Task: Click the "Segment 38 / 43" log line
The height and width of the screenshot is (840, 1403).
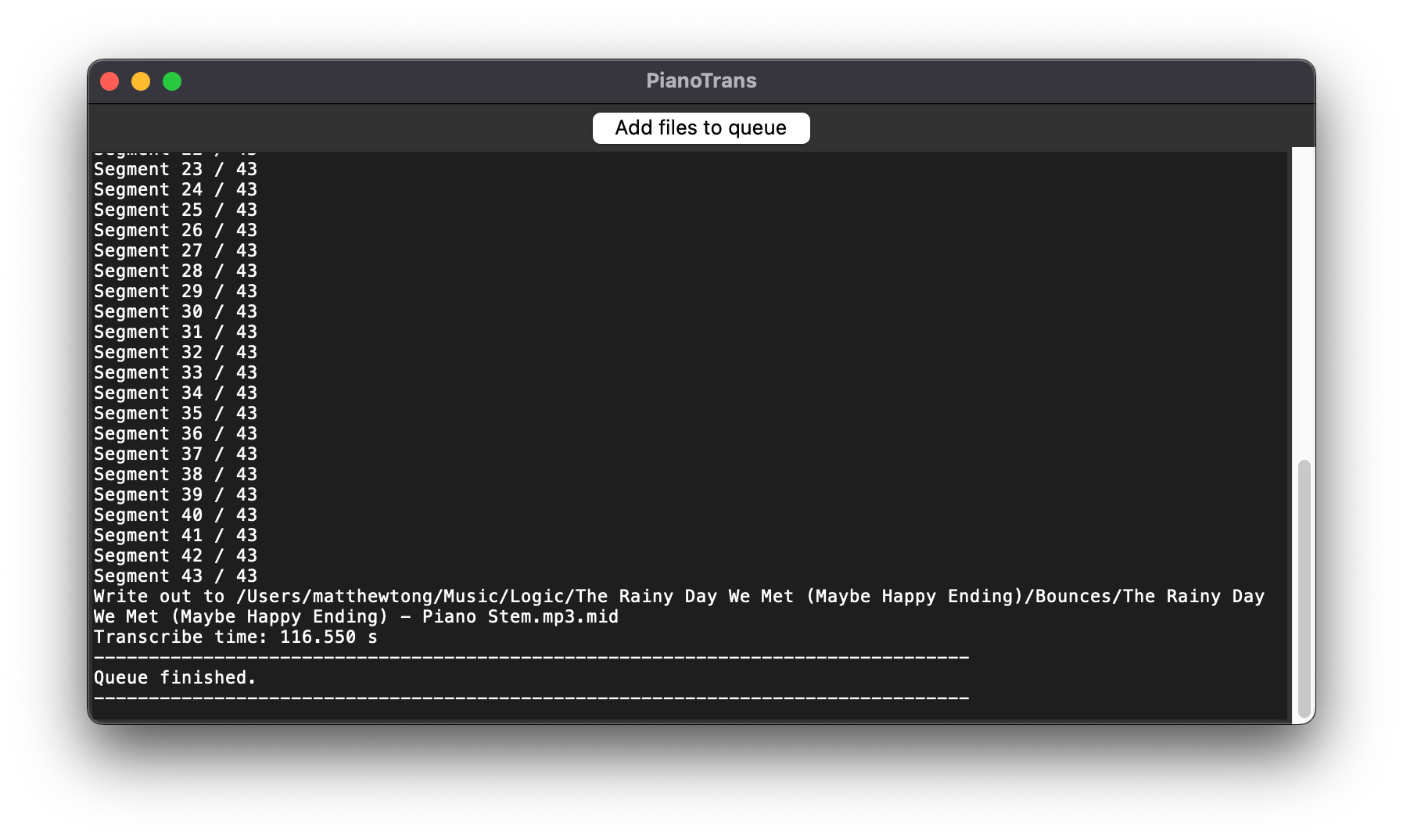Action: [175, 475]
